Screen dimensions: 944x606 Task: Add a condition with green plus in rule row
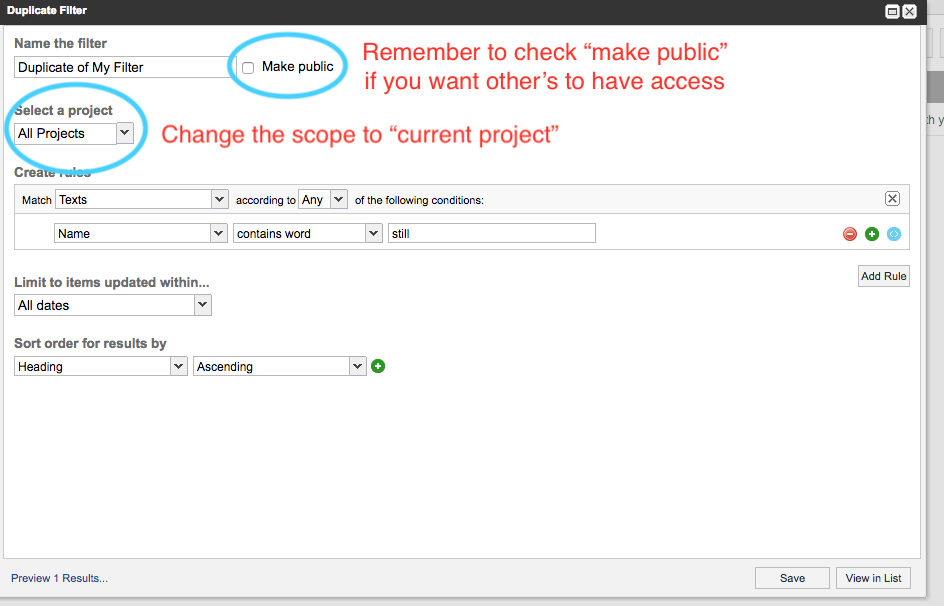[871, 234]
